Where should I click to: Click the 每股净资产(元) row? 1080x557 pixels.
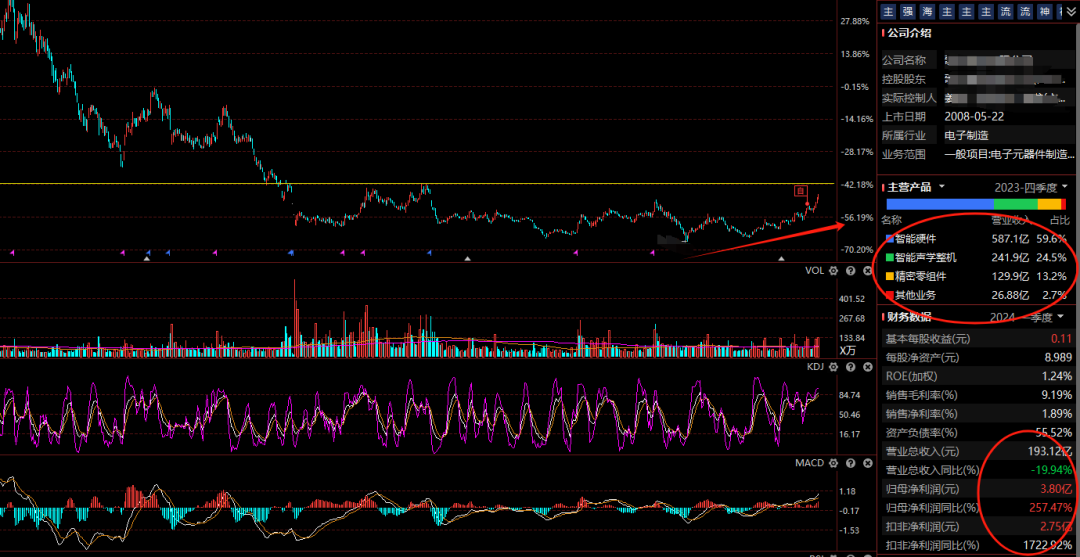(979, 357)
